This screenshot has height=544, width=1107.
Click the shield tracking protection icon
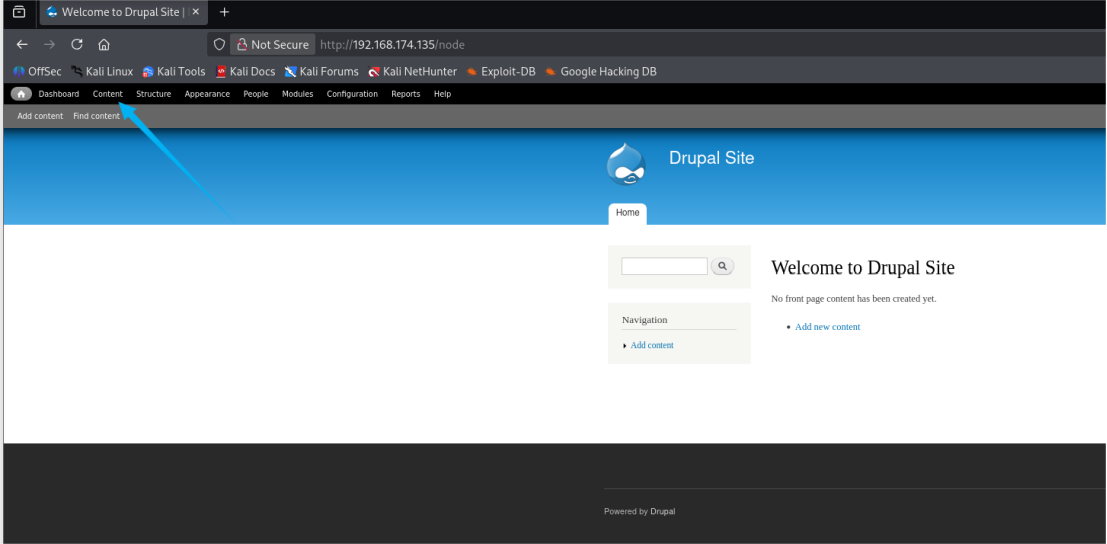click(x=220, y=44)
